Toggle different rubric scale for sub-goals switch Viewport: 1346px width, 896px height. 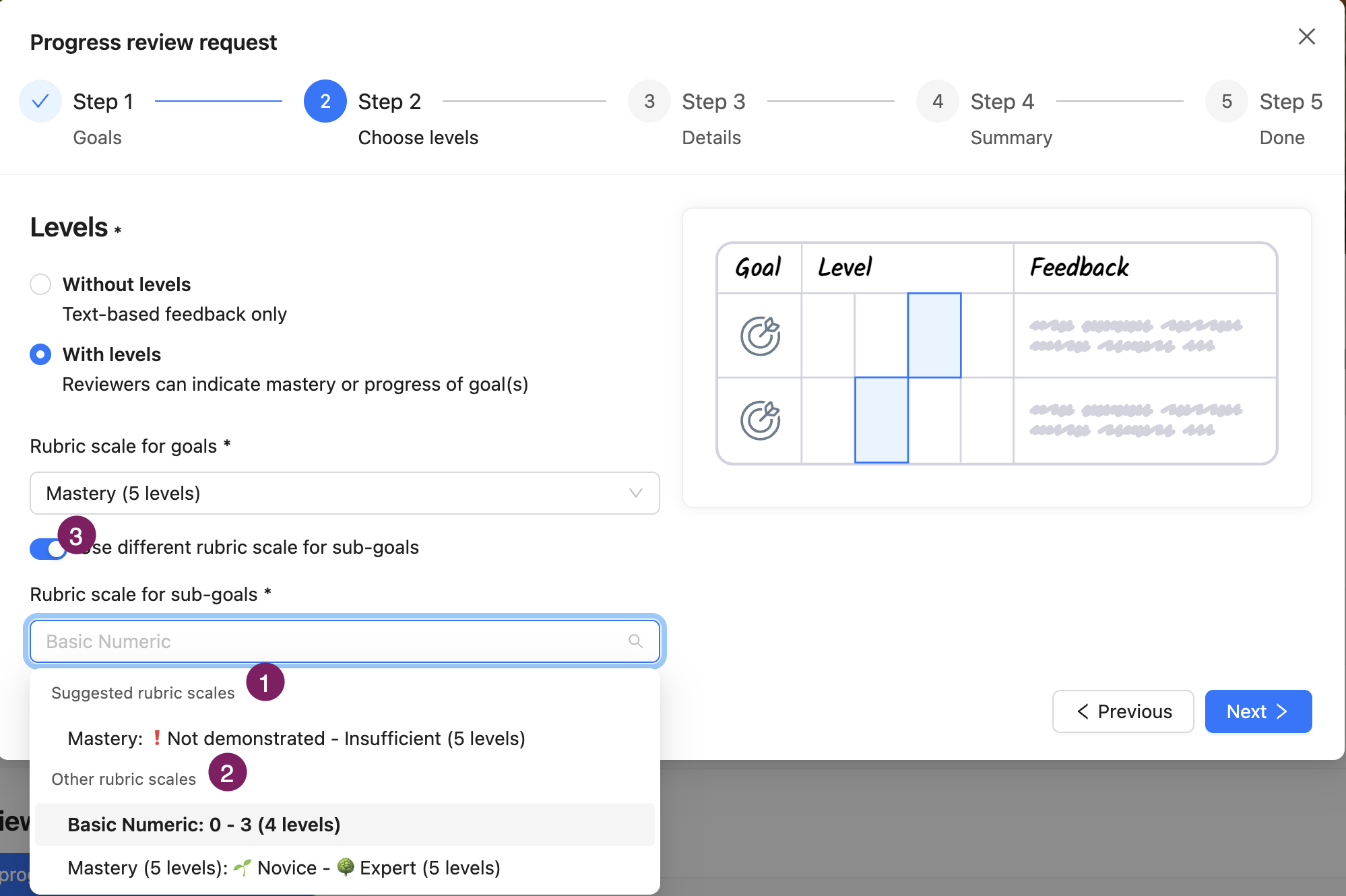point(48,548)
